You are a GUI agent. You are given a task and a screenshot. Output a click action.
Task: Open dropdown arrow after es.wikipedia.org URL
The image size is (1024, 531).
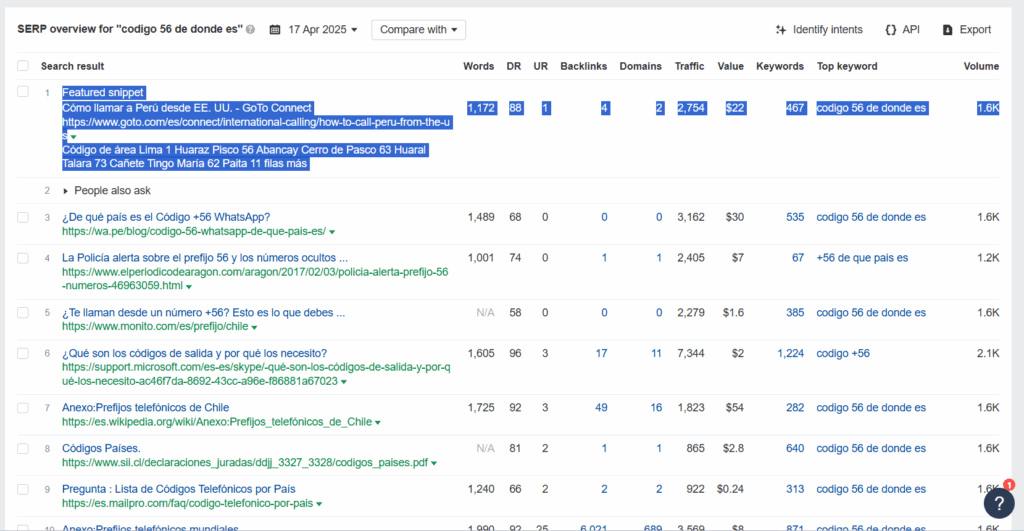(x=377, y=423)
